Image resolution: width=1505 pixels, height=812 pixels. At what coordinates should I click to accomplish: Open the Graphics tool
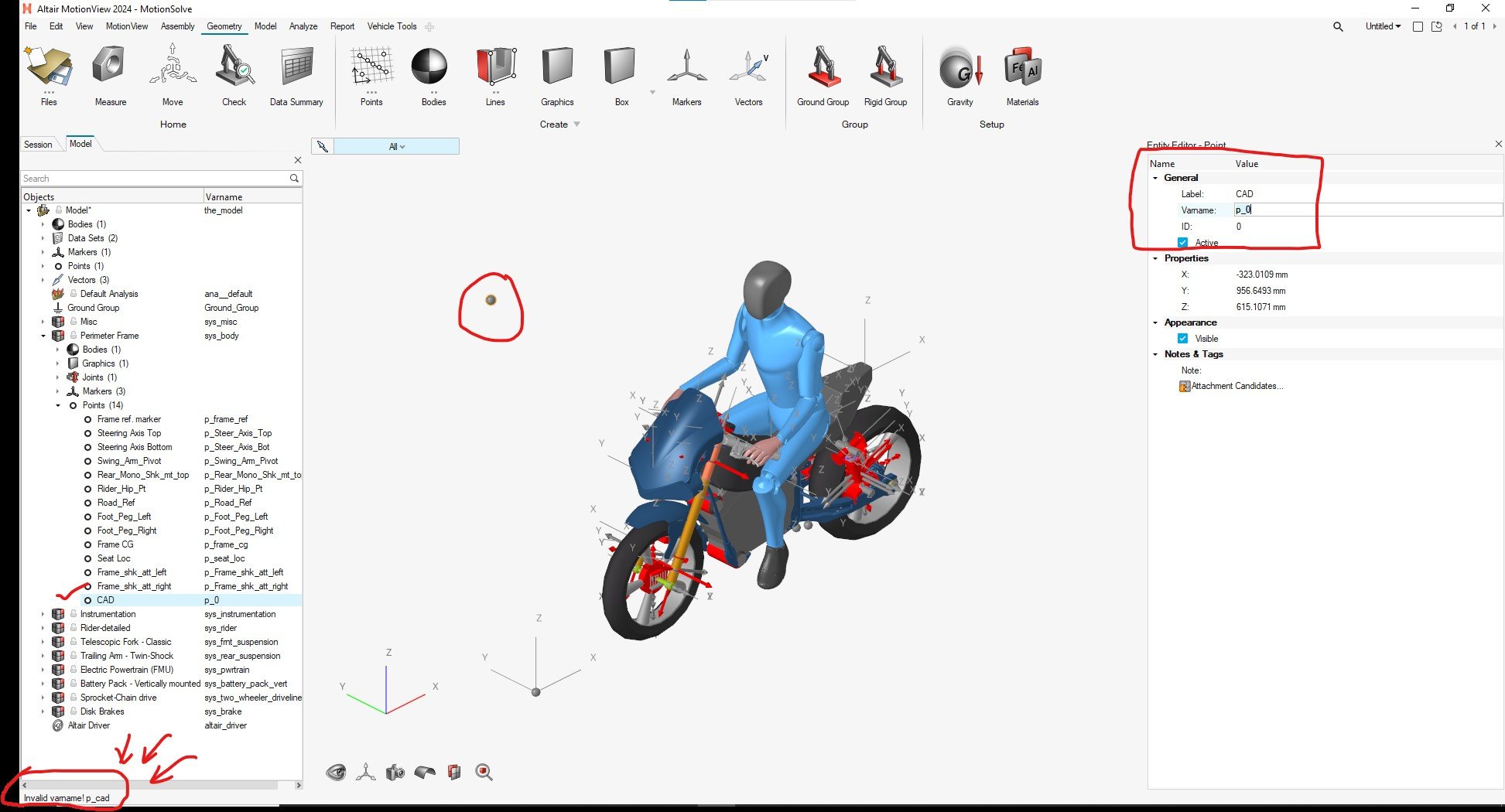pyautogui.click(x=557, y=75)
